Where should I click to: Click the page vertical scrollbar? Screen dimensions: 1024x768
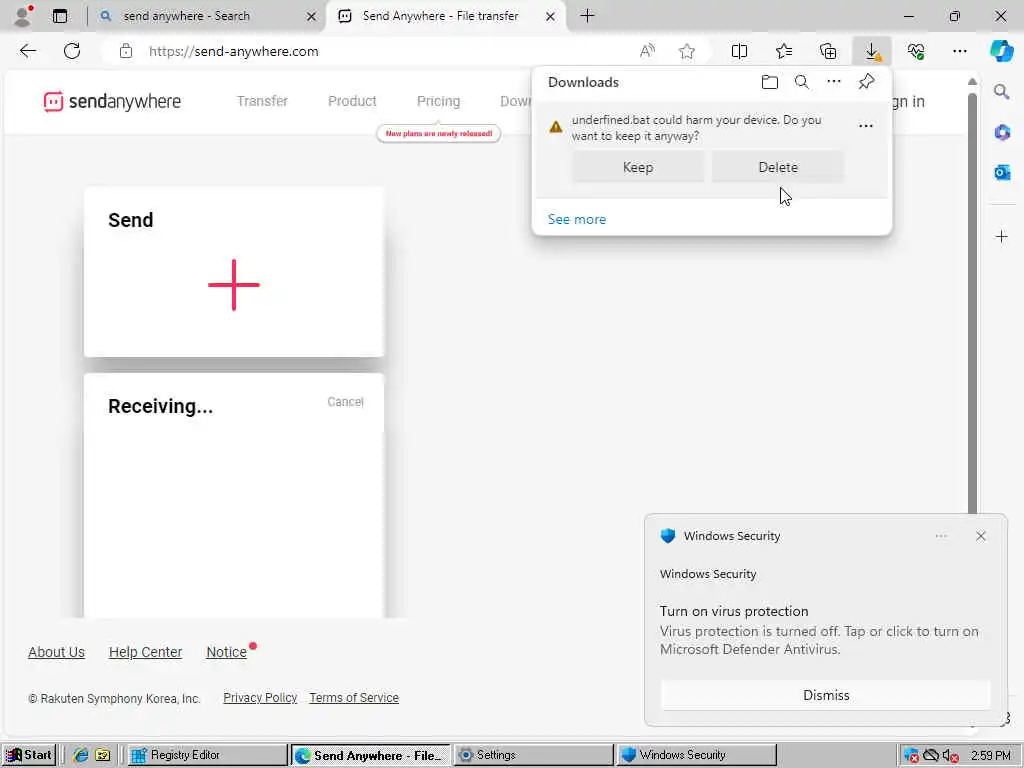click(972, 304)
